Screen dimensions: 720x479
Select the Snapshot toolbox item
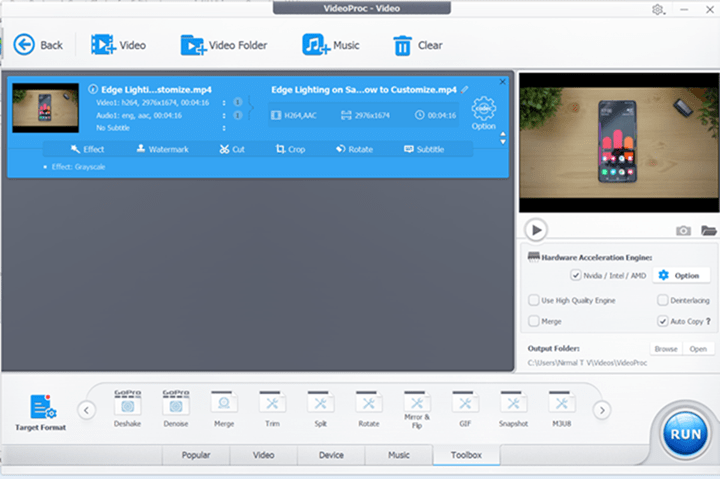(513, 409)
